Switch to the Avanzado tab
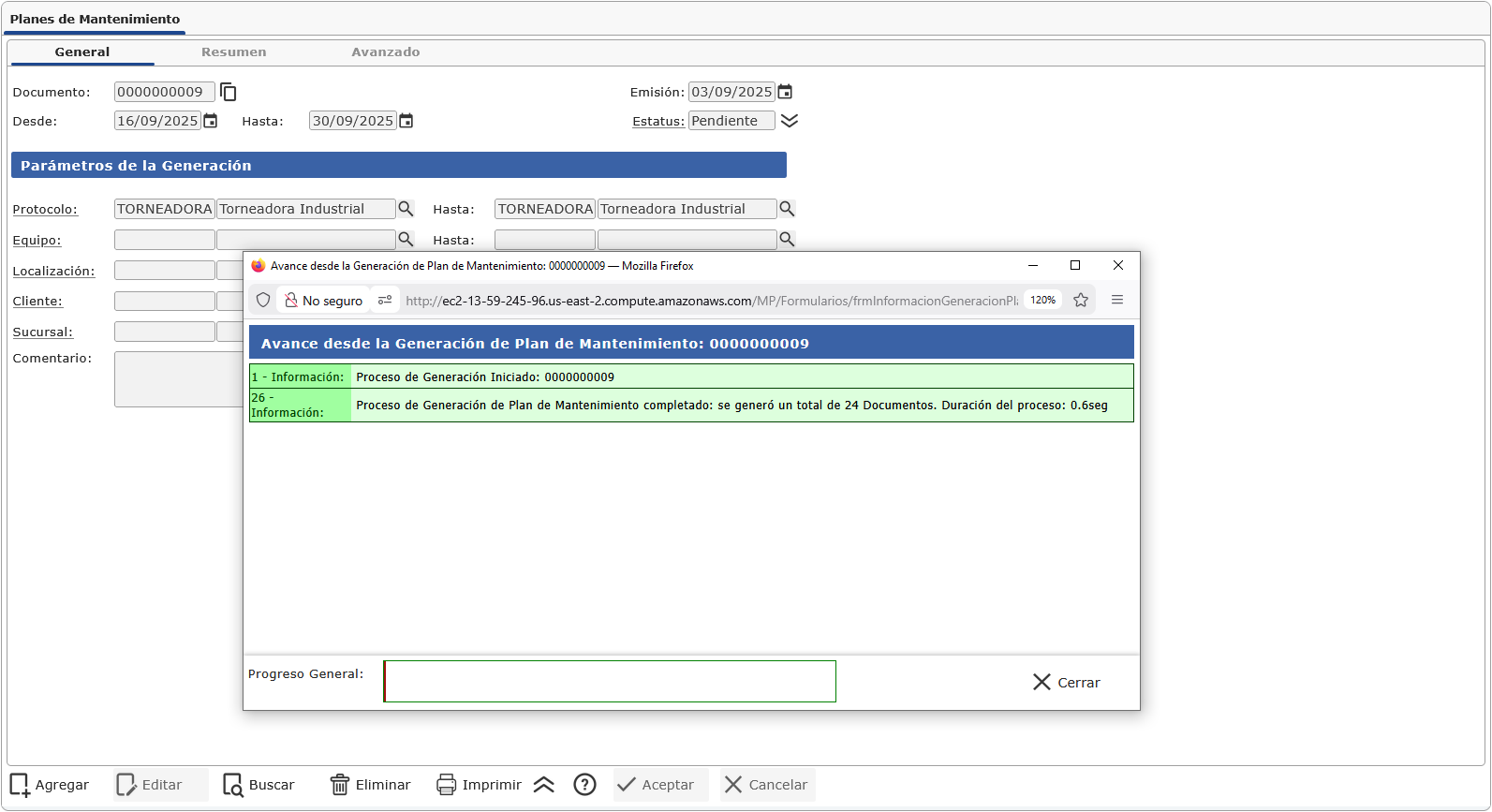 (386, 52)
